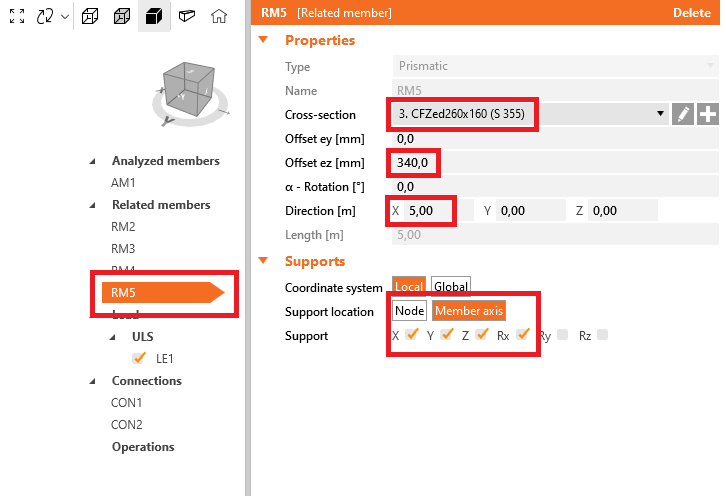Click the zoom-to-fit extents icon
This screenshot has height=496, width=726.
(17, 16)
